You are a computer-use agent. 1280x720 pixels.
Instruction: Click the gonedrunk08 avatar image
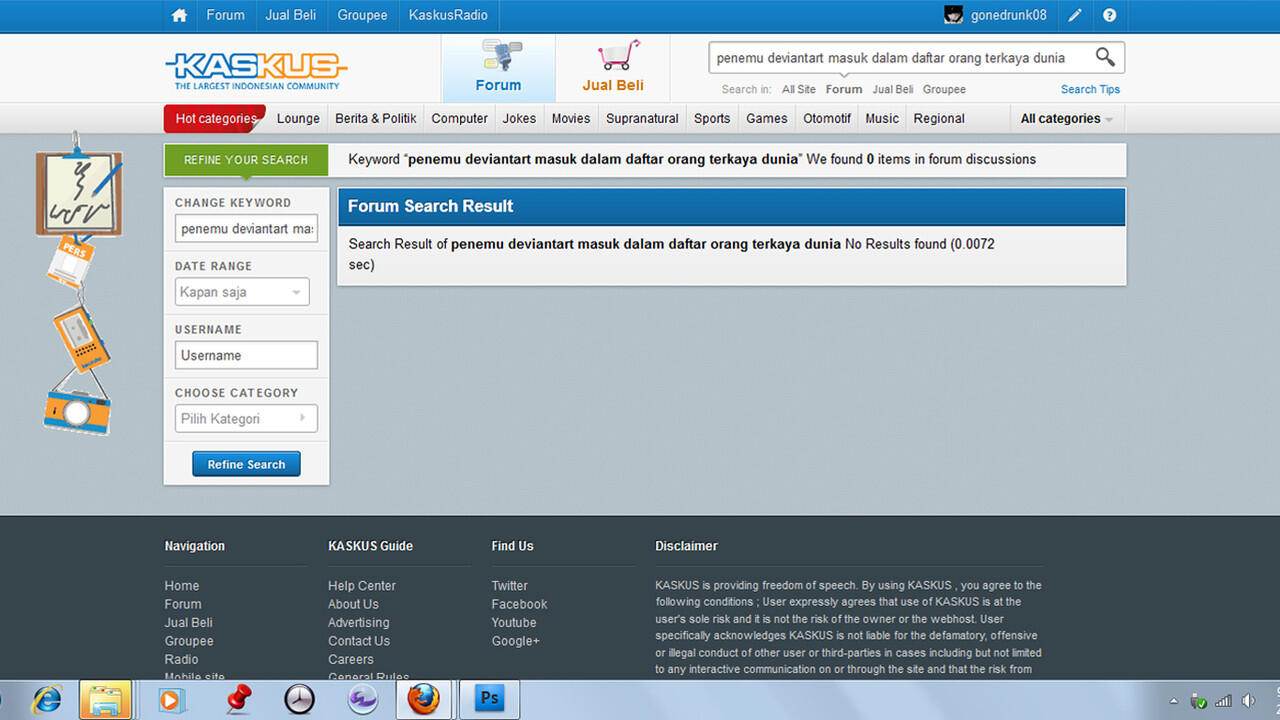(954, 15)
